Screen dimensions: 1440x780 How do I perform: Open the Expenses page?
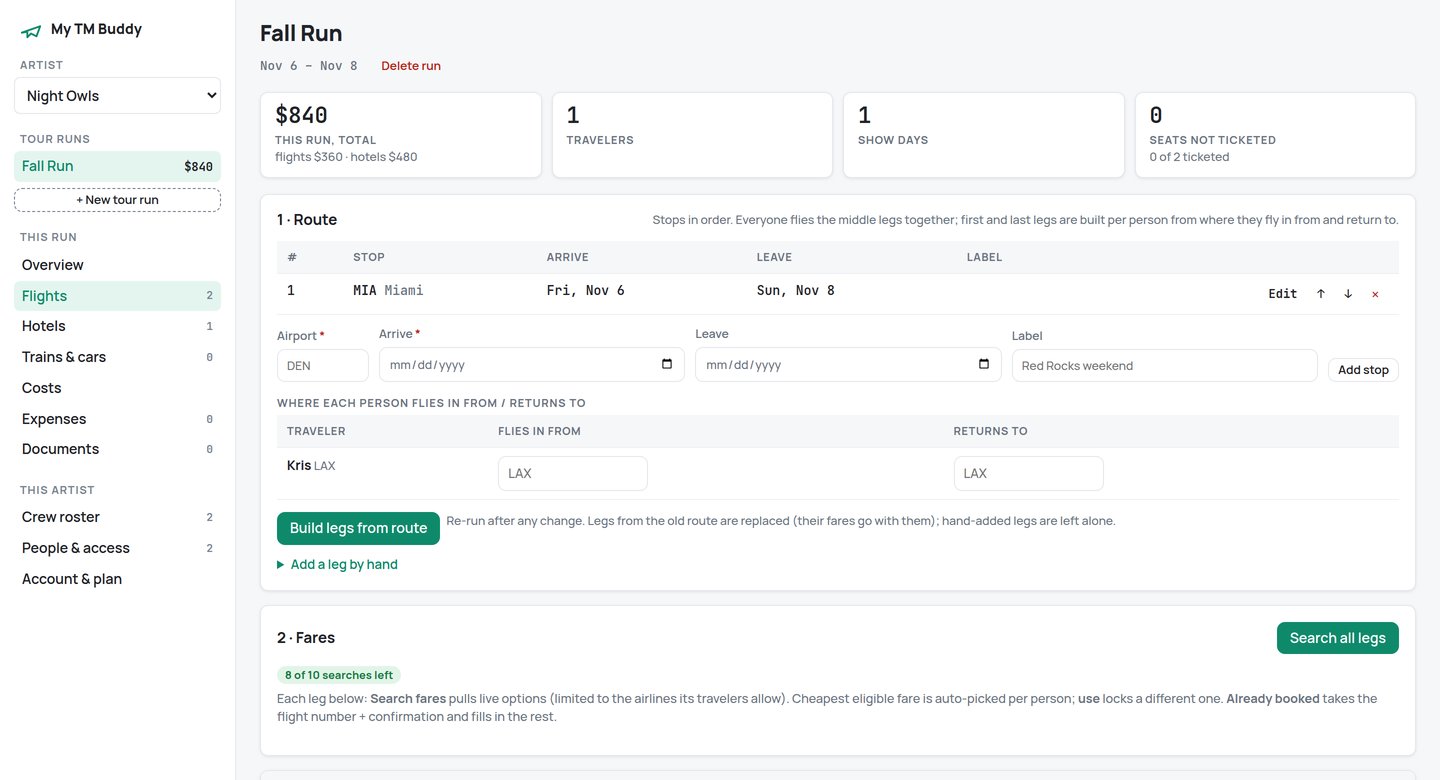117,419
